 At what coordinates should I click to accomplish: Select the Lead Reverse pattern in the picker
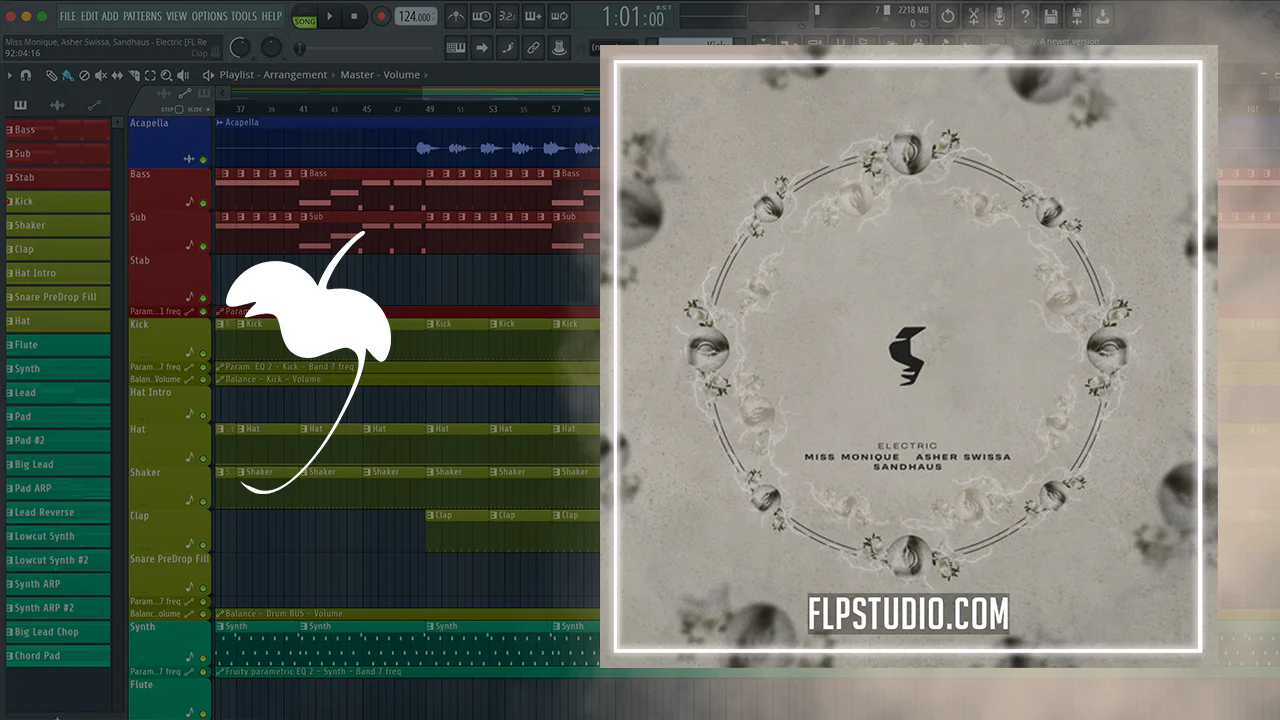(58, 512)
